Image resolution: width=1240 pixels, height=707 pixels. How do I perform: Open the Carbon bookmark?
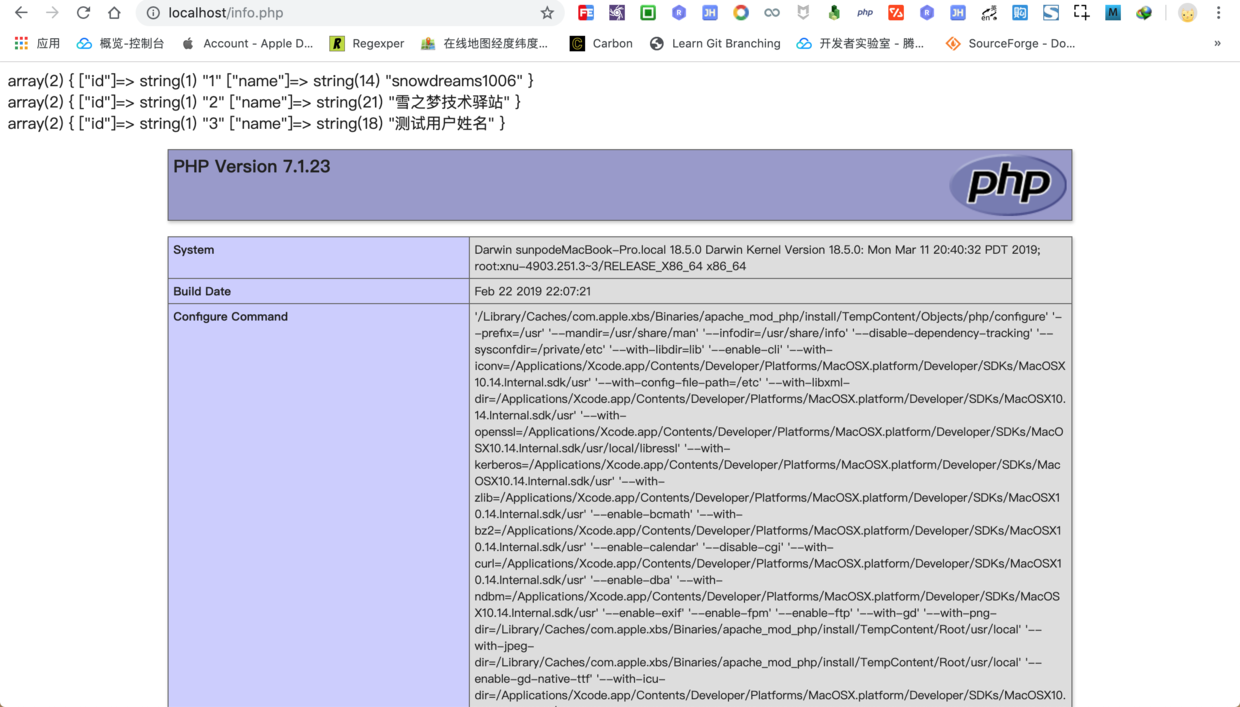[601, 43]
